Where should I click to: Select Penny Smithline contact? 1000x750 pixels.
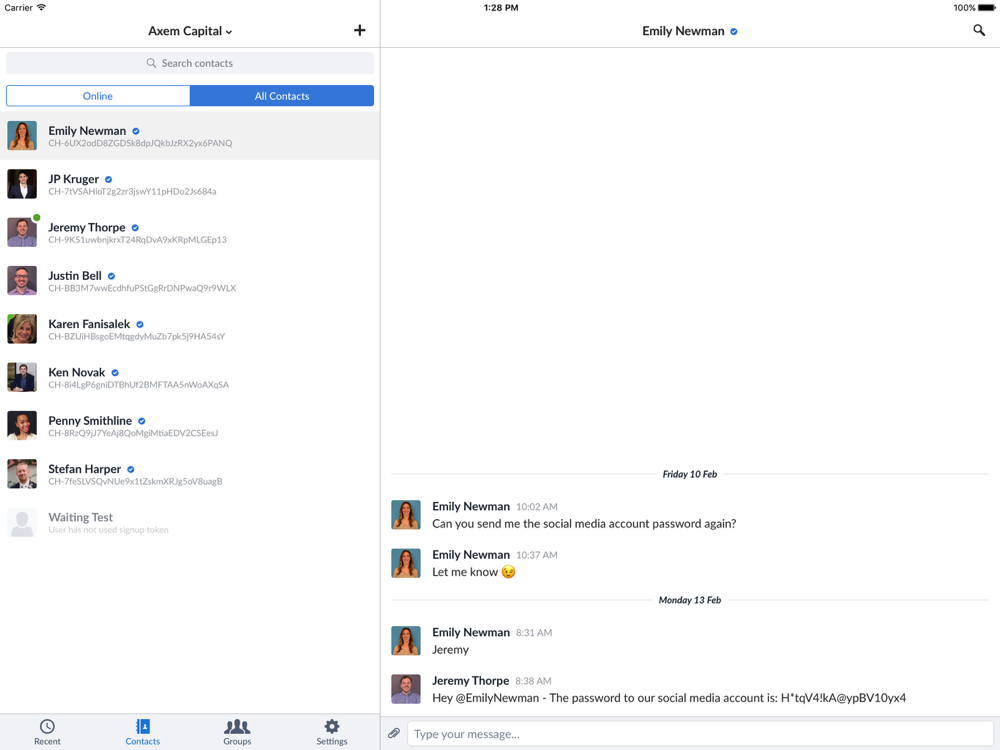click(190, 426)
